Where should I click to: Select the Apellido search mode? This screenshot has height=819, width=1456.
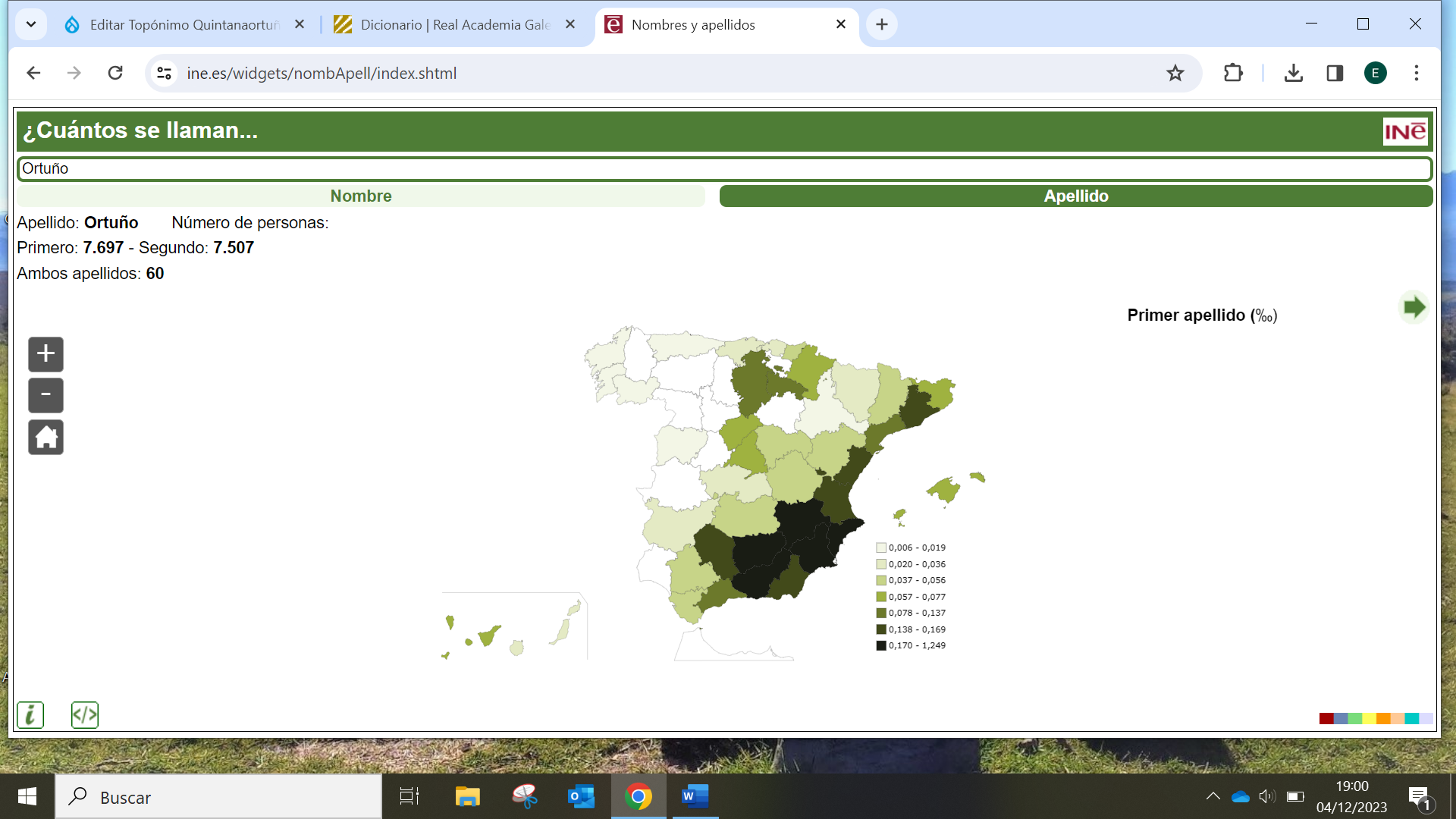coord(1075,196)
